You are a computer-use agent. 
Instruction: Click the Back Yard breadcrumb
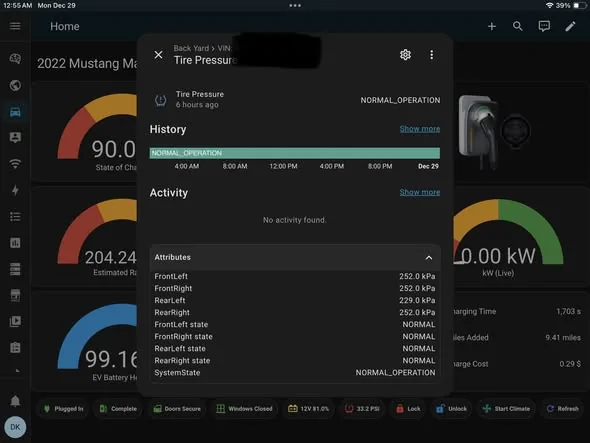pyautogui.click(x=191, y=48)
